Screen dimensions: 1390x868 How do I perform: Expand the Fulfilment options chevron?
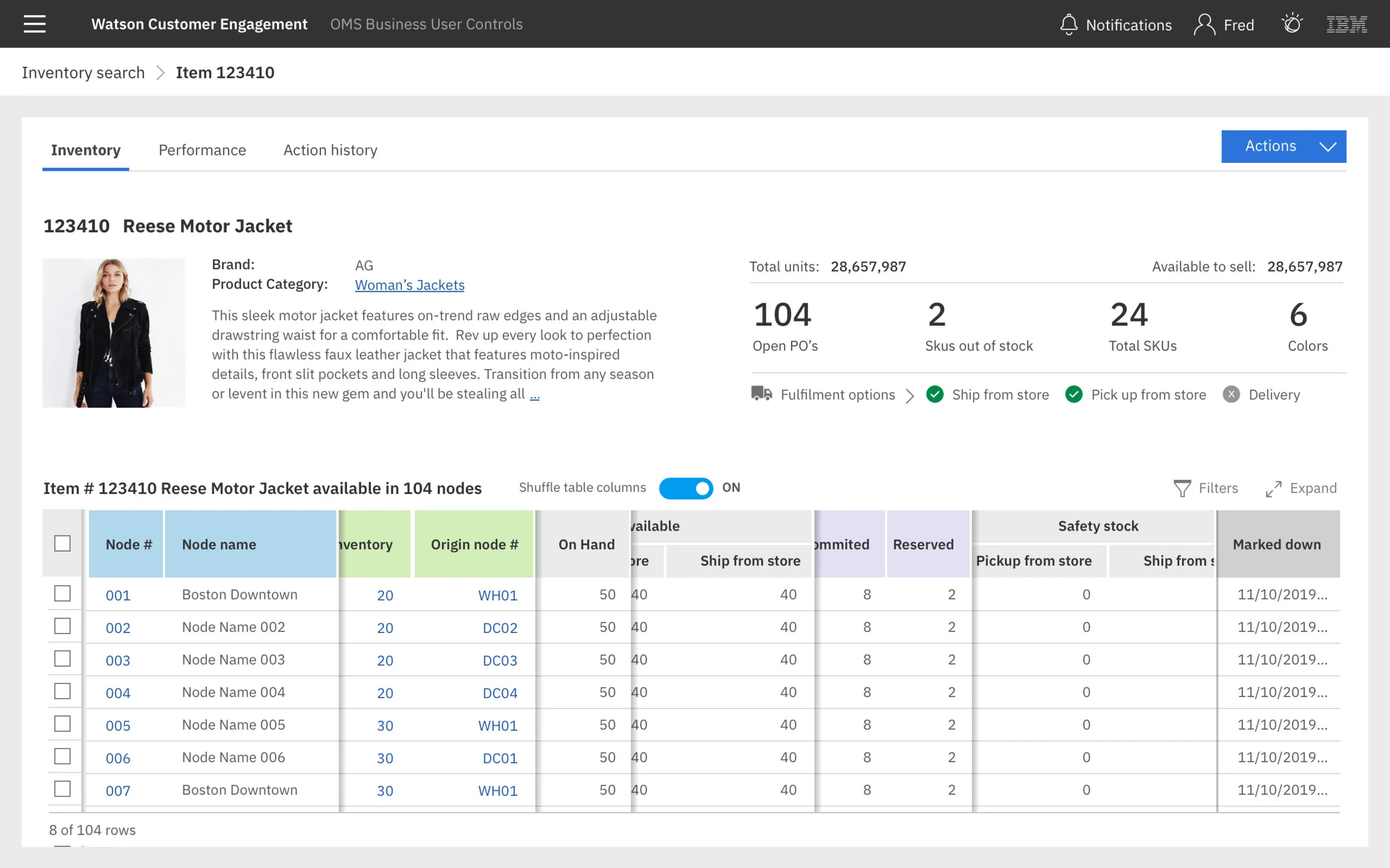click(910, 396)
